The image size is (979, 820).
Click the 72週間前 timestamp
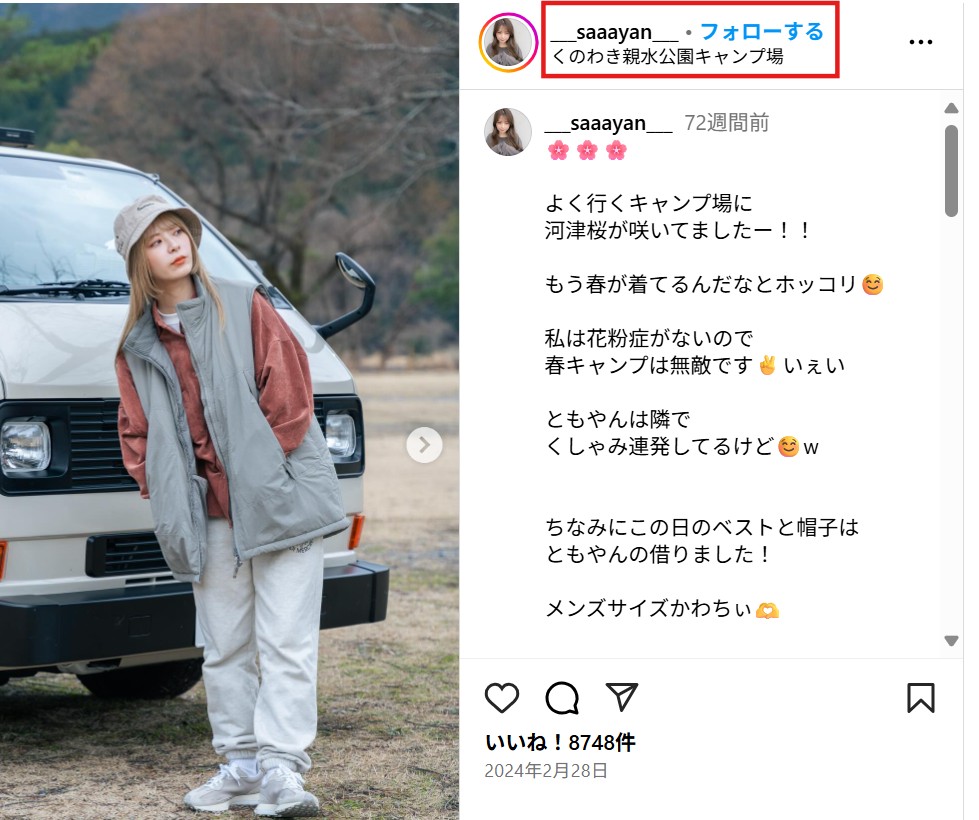(727, 123)
